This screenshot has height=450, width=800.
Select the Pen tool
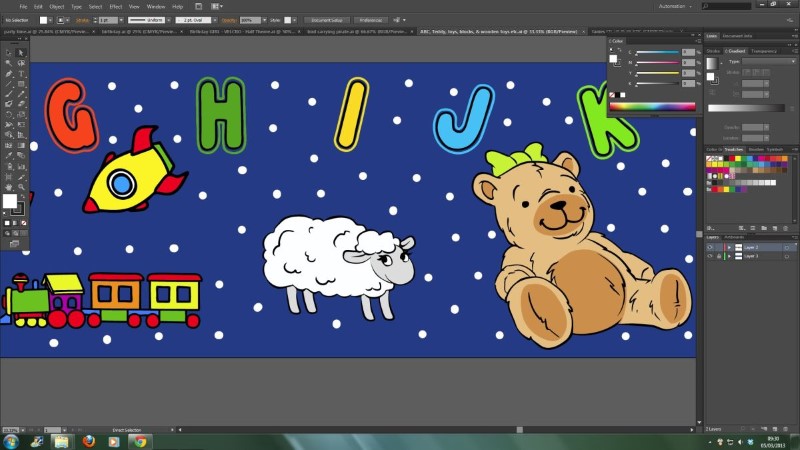coord(9,73)
